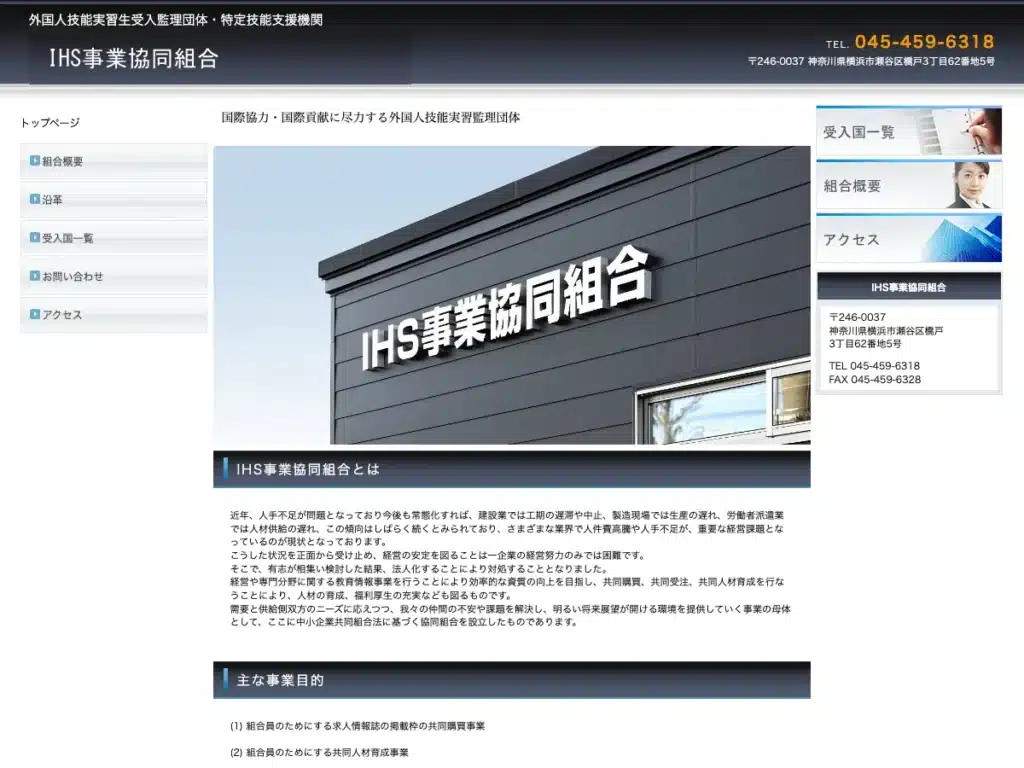Open the お問い合わせ sidebar menu item

click(x=114, y=276)
